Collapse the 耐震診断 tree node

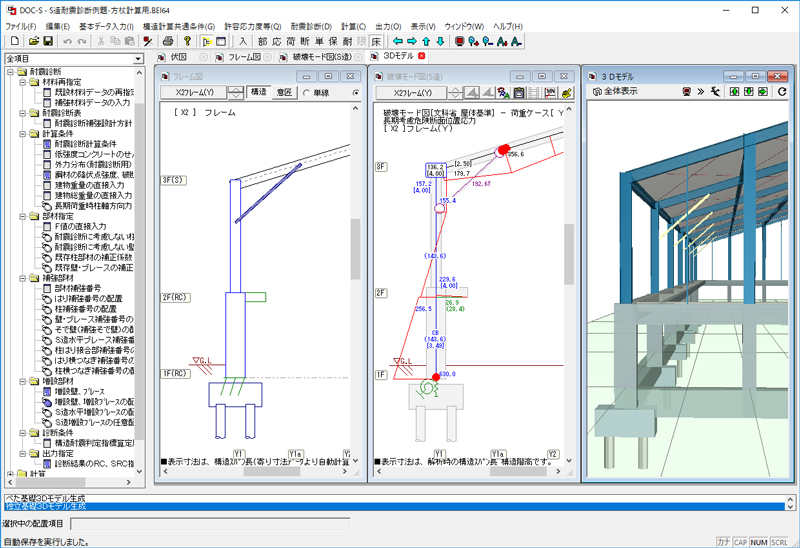tap(9, 73)
